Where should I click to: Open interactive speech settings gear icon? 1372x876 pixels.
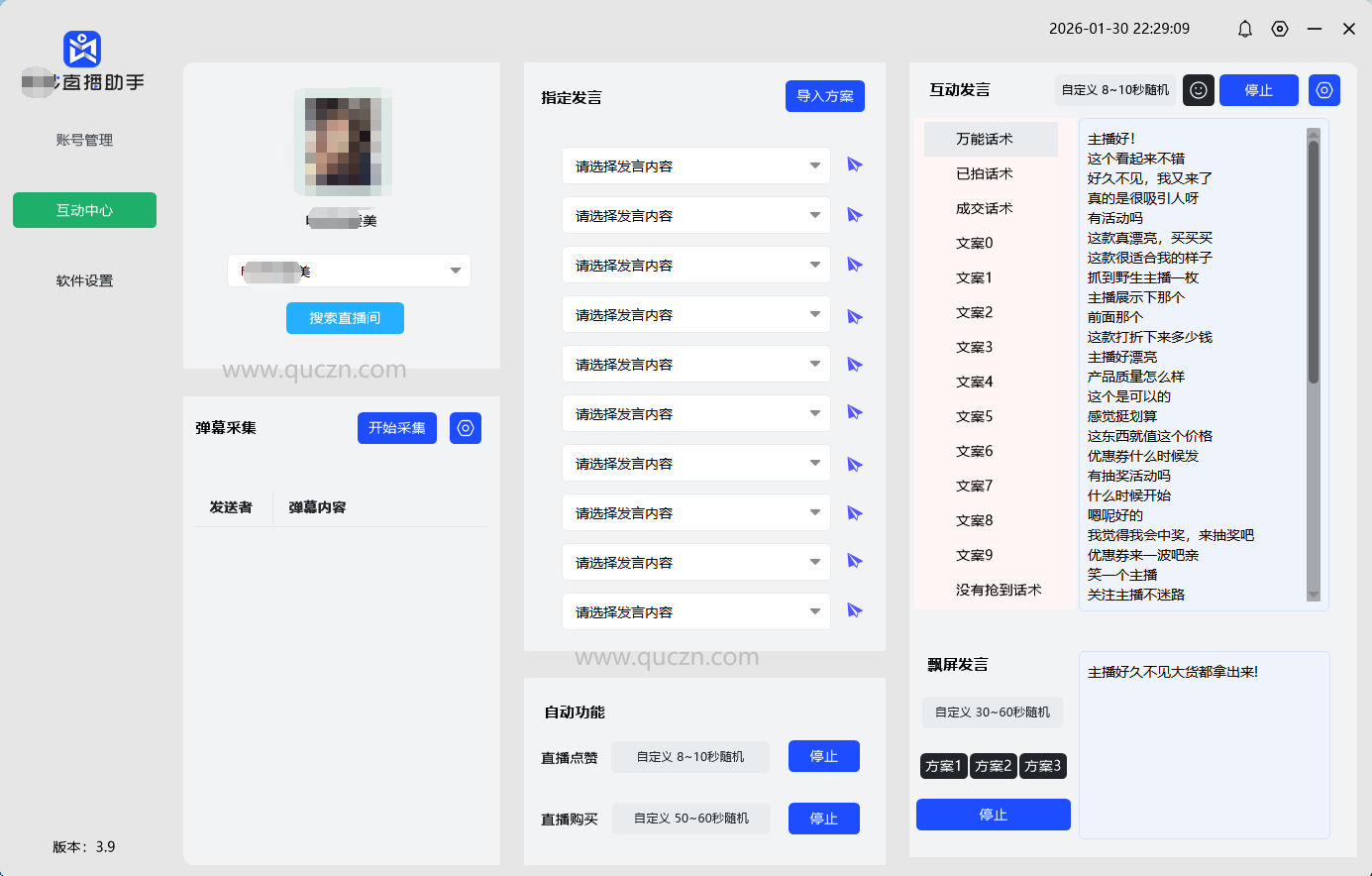click(x=1324, y=90)
